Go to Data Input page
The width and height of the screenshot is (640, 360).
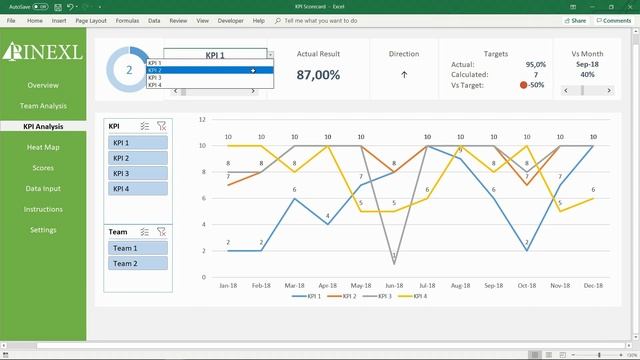(x=43, y=189)
